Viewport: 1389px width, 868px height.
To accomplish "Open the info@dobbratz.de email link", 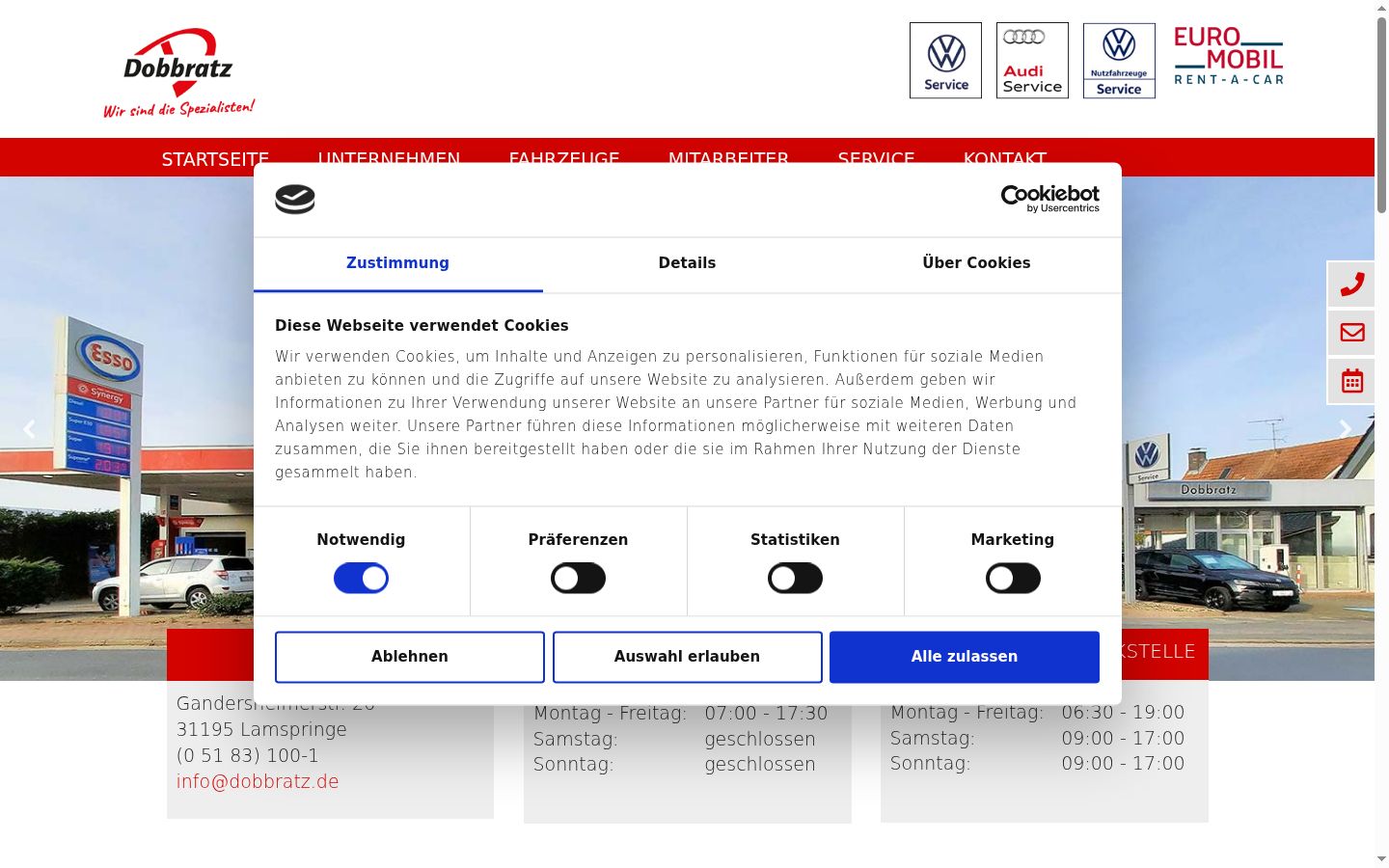I will (x=258, y=781).
